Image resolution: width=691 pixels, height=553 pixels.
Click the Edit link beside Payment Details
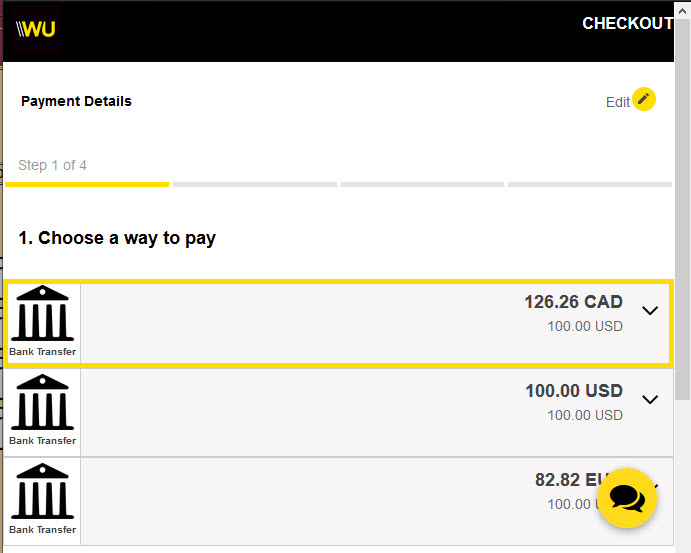(617, 102)
